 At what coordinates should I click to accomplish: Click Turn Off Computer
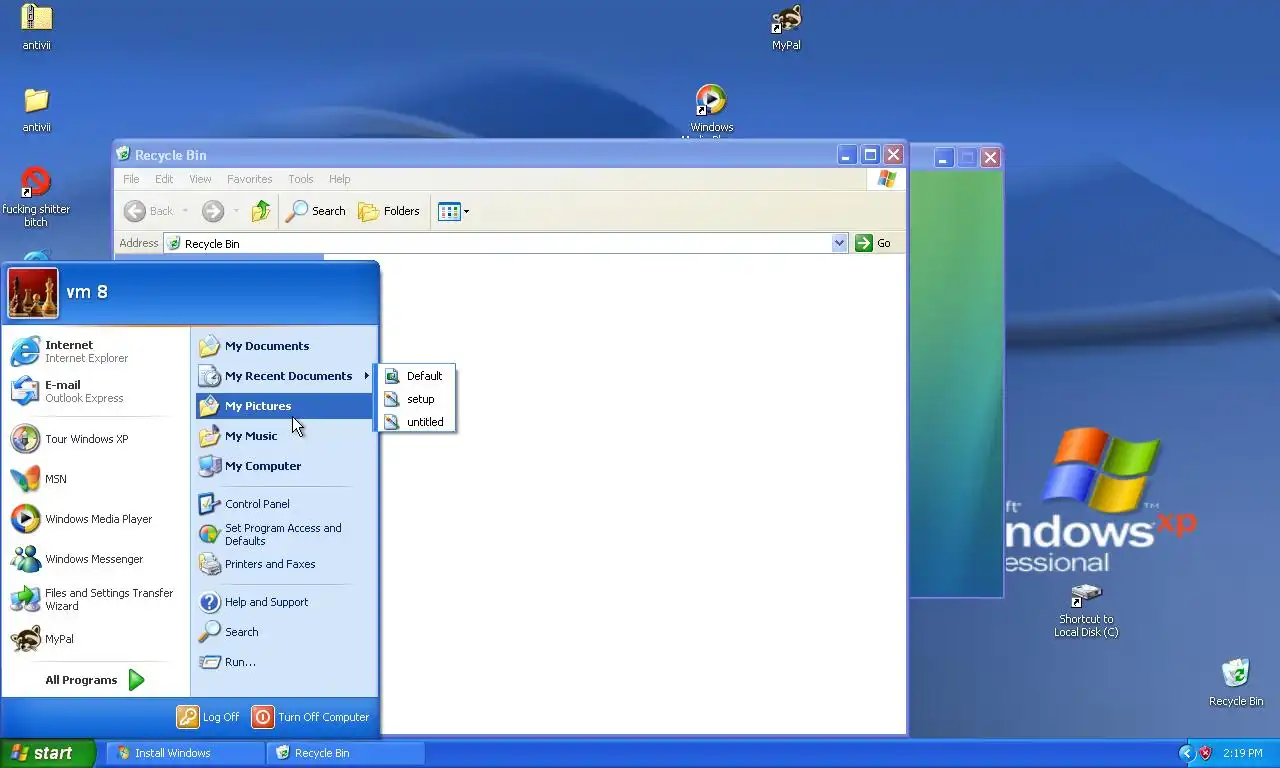(x=311, y=717)
